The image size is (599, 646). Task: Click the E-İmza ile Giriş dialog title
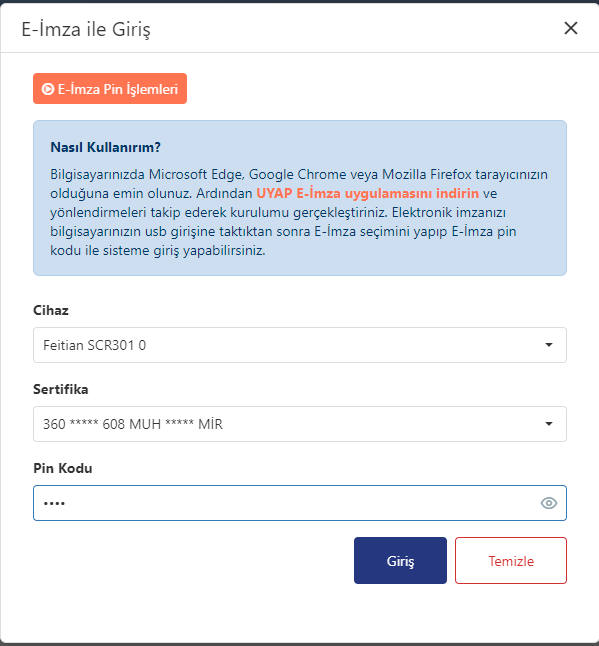(86, 29)
